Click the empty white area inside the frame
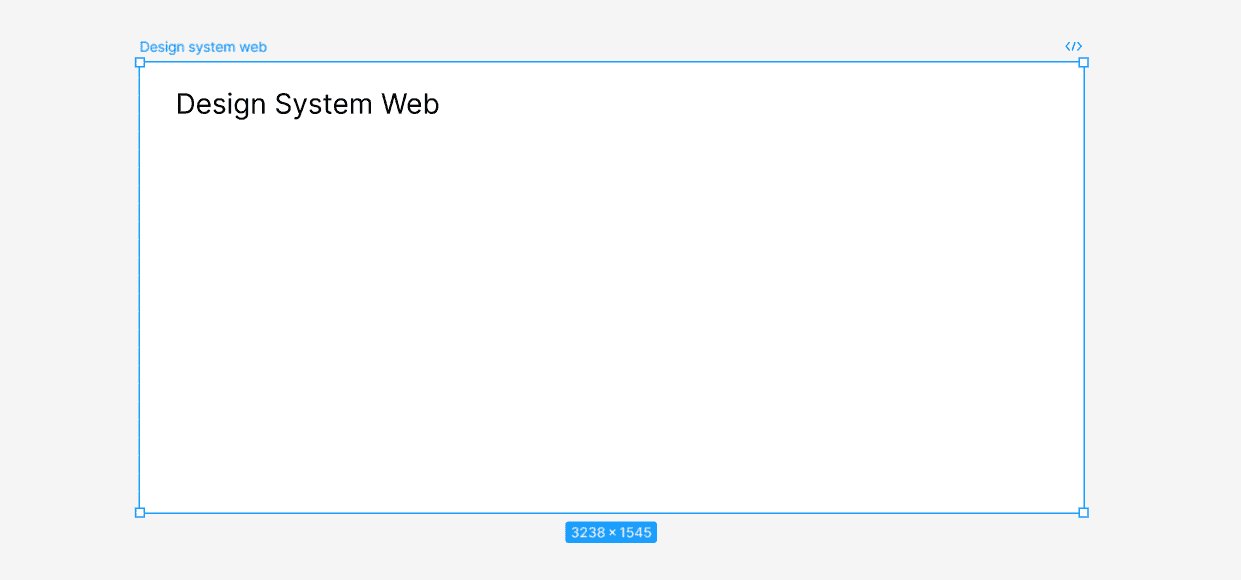 pos(611,320)
